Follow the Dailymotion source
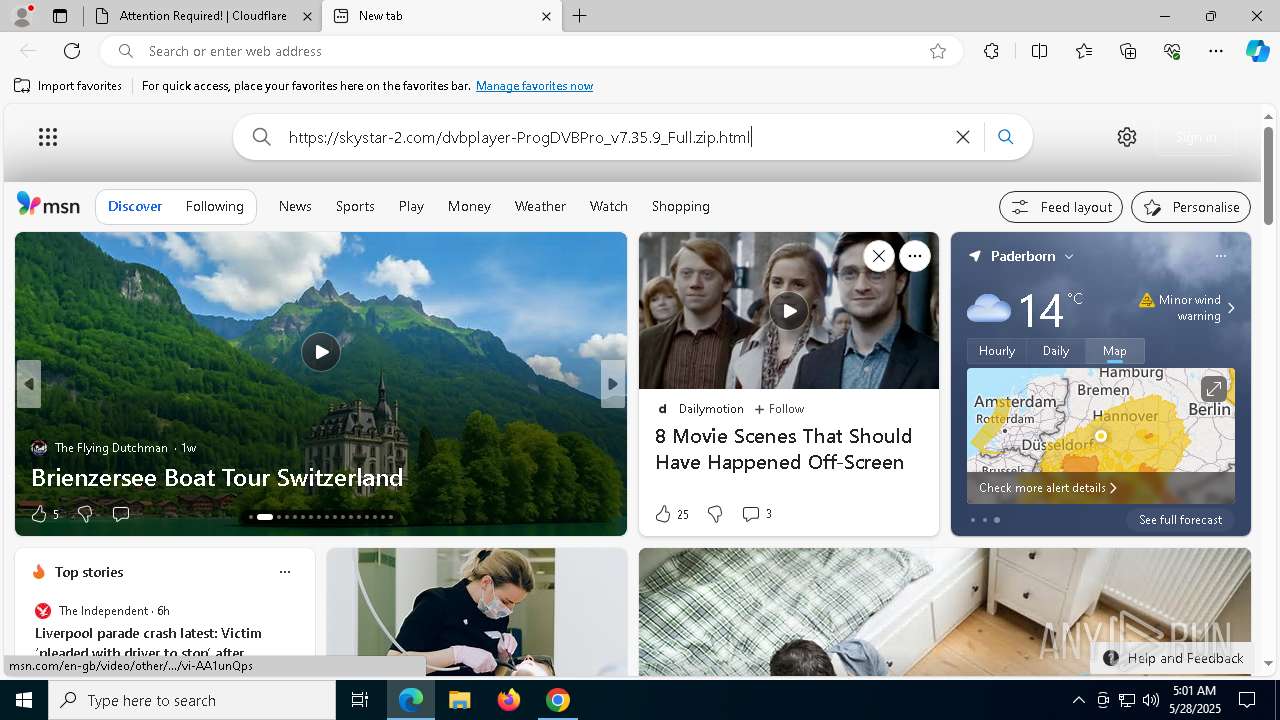The image size is (1280, 720). (x=779, y=409)
